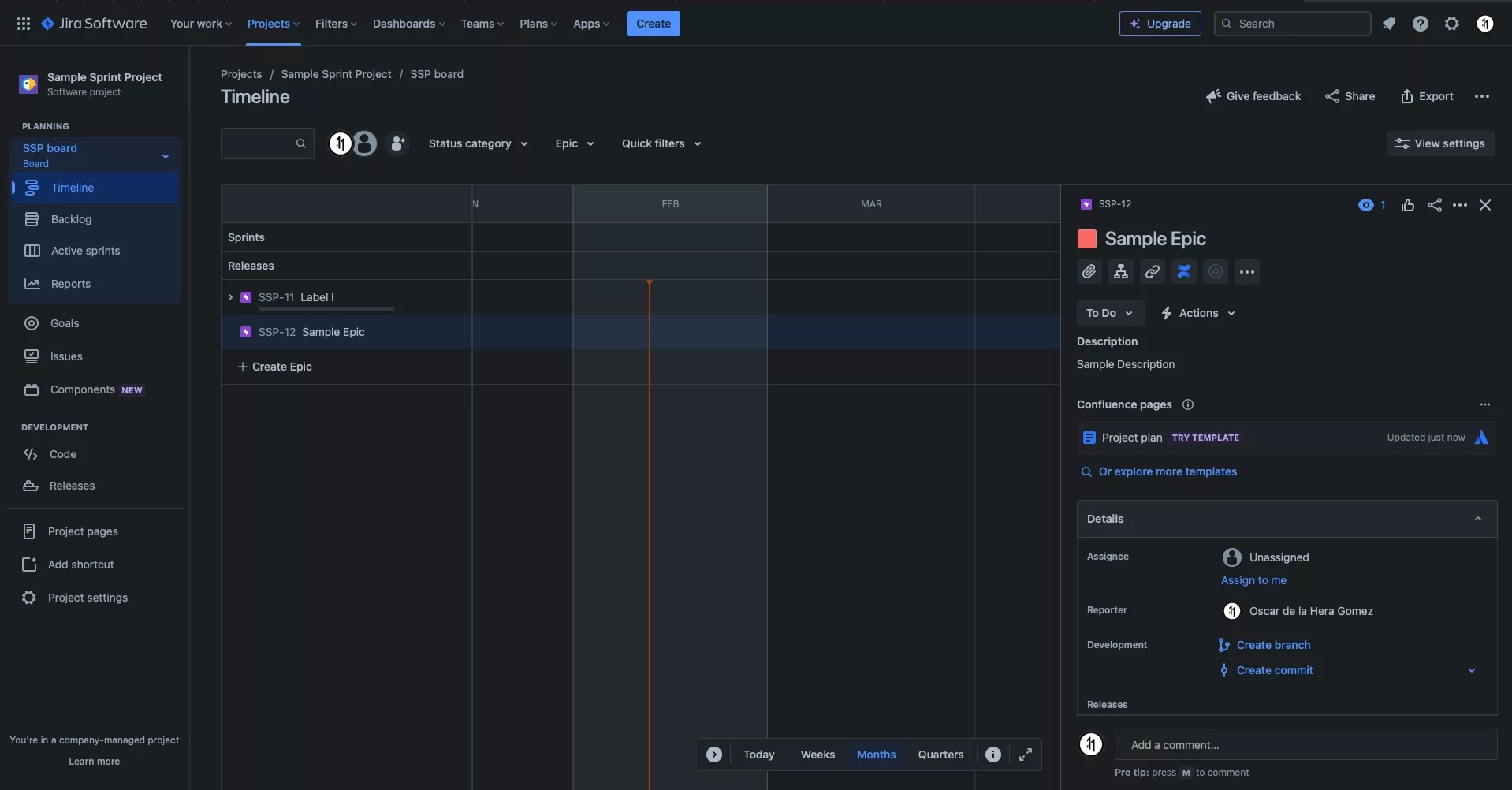Click the link issue icon
Image resolution: width=1512 pixels, height=790 pixels.
click(x=1153, y=271)
